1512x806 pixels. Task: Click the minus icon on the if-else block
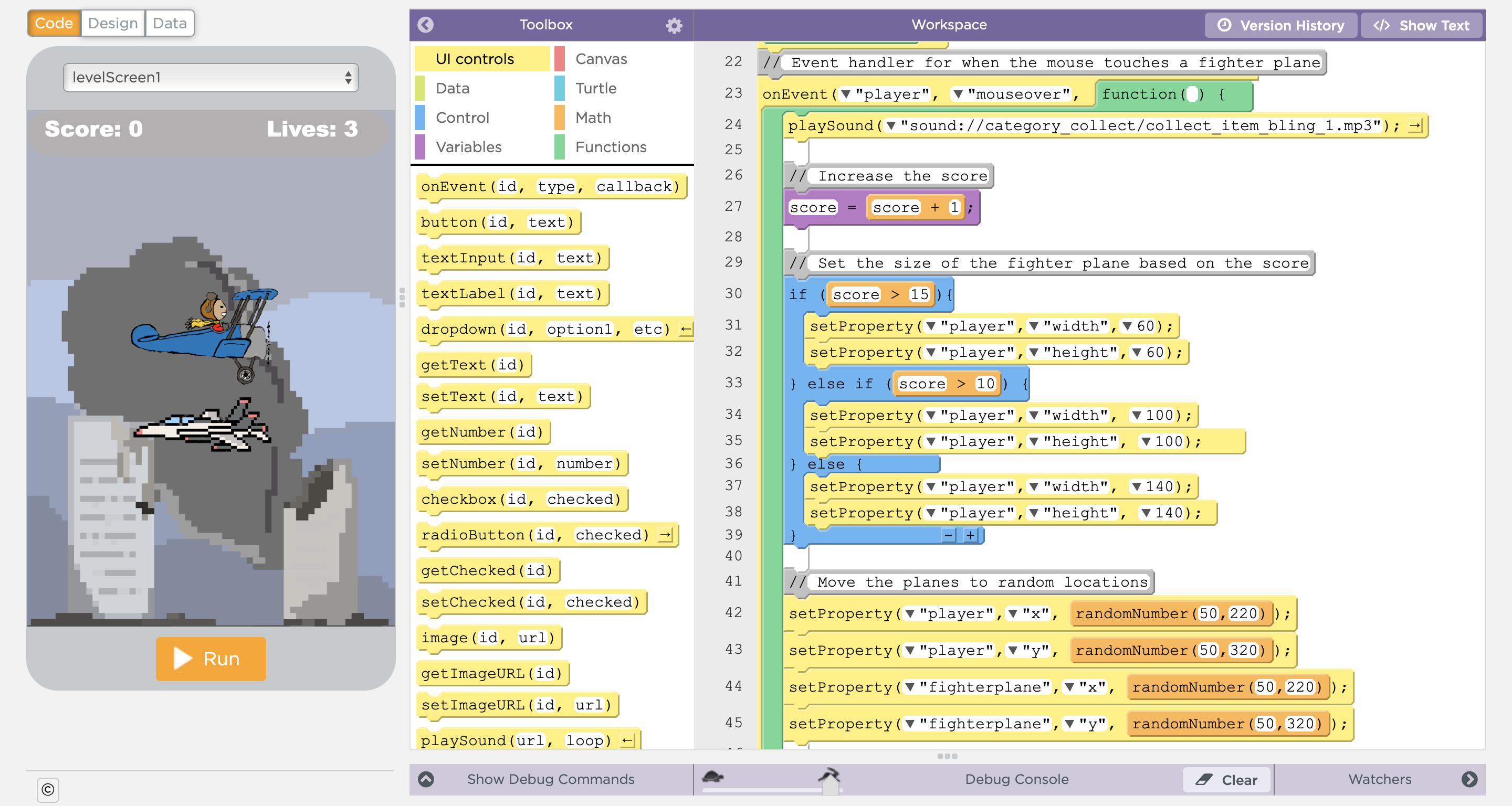click(x=949, y=535)
